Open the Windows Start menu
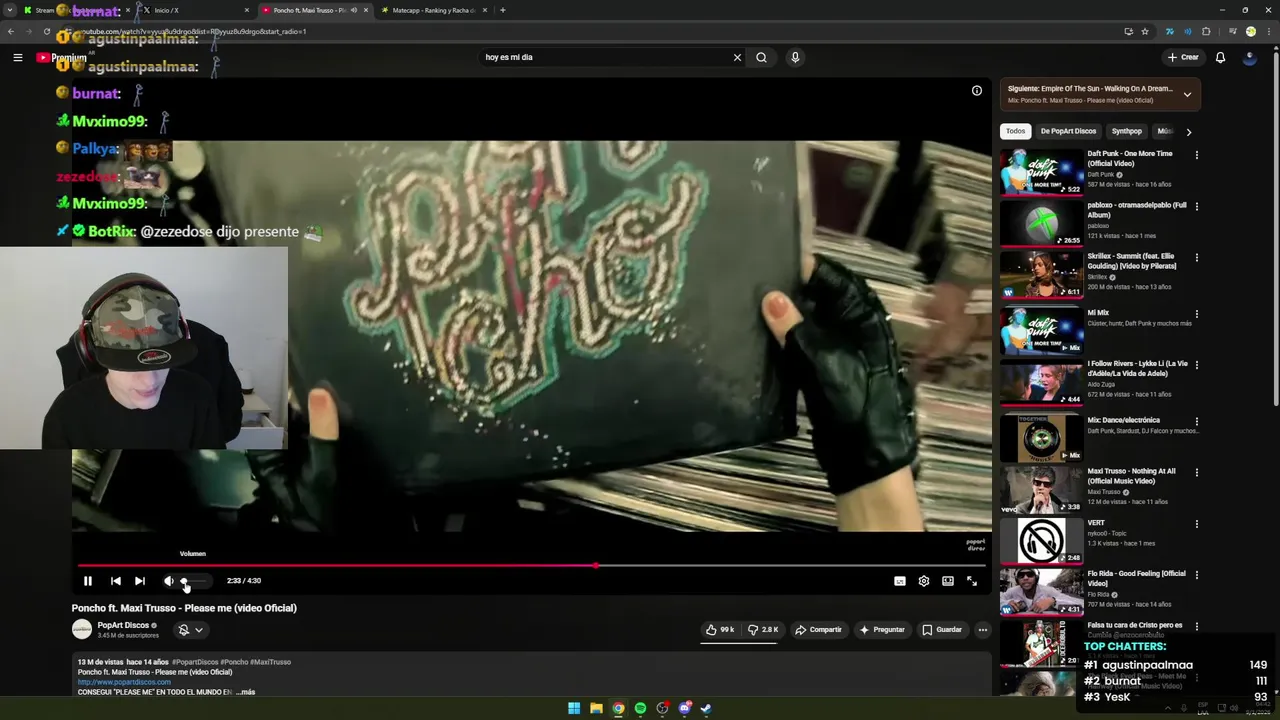The width and height of the screenshot is (1280, 720). 574,708
